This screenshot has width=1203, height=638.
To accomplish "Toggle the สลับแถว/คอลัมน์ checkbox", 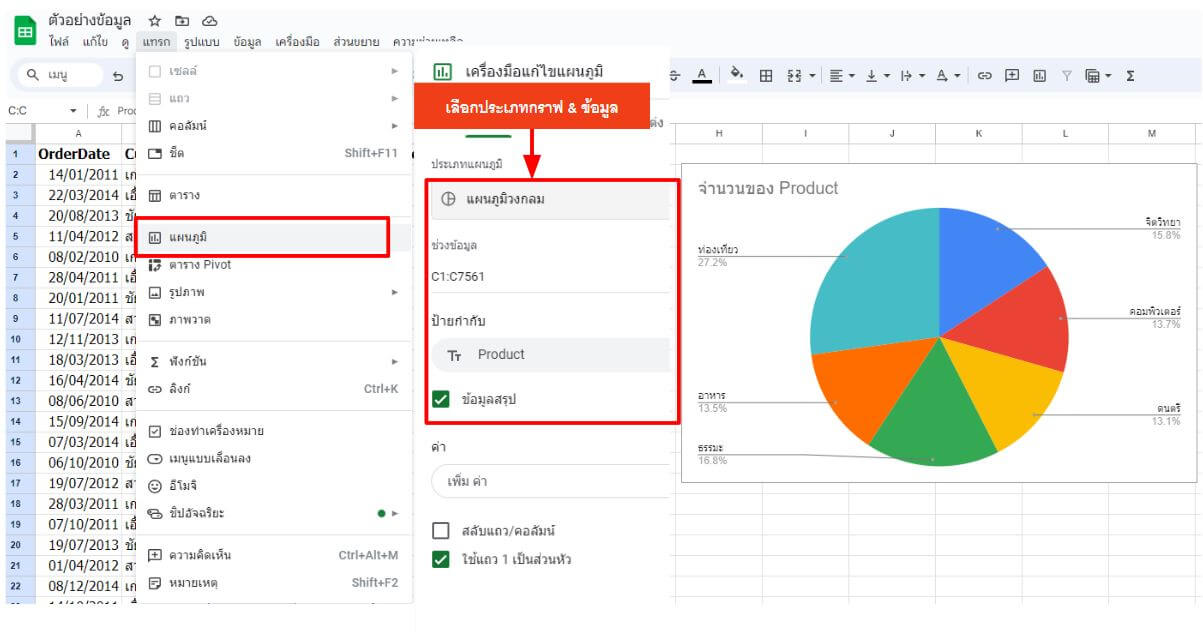I will (x=441, y=530).
